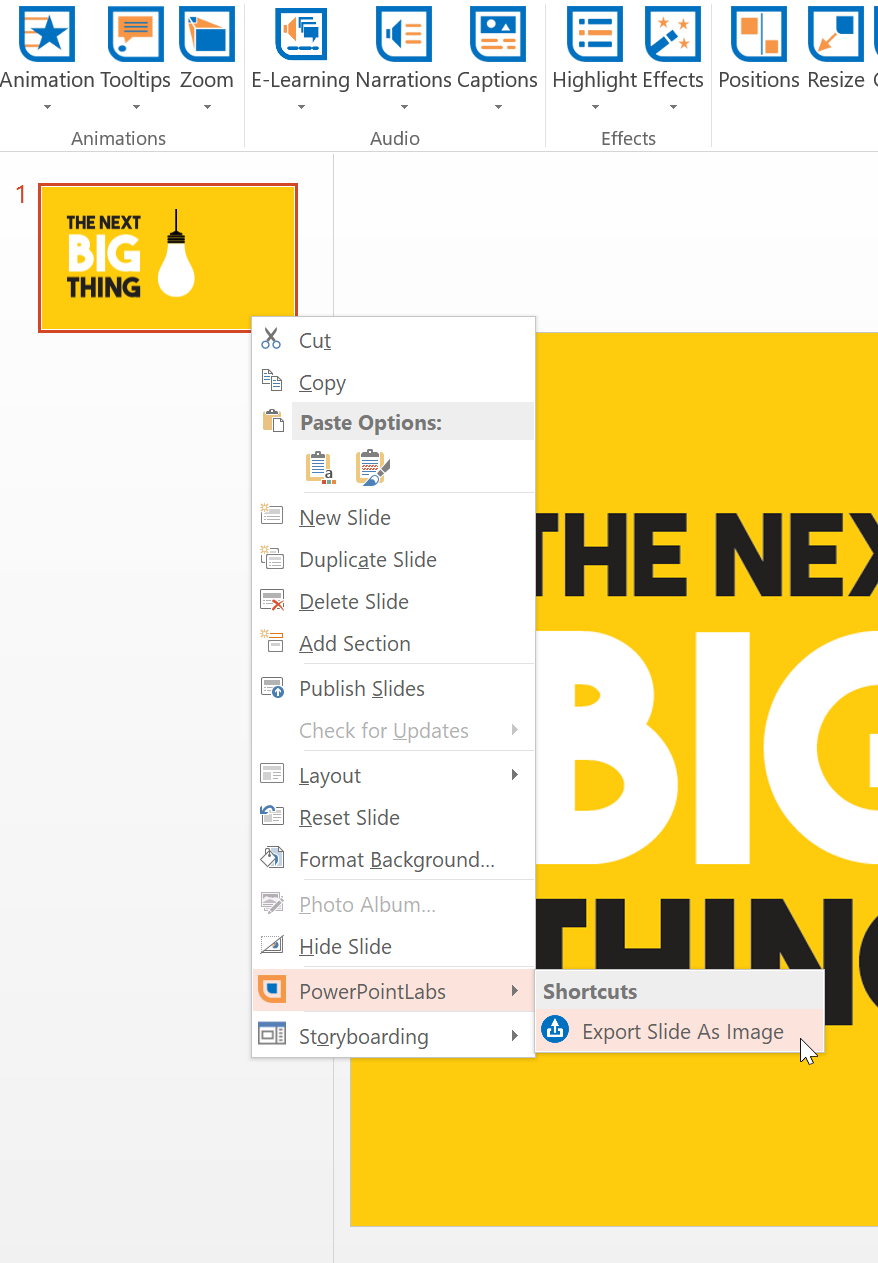The image size is (878, 1263).
Task: Click the Resize tool icon
Action: click(x=836, y=34)
